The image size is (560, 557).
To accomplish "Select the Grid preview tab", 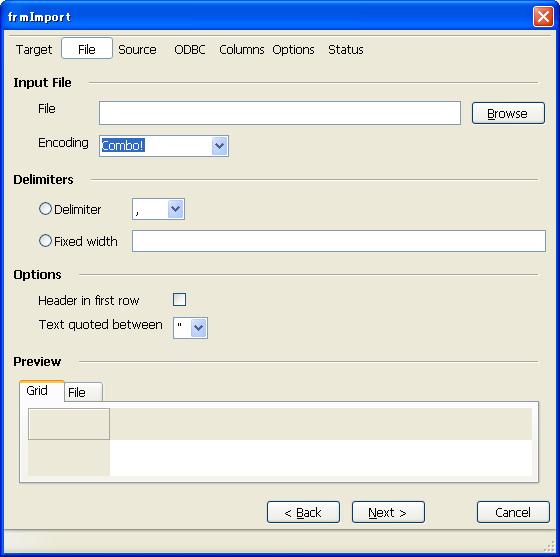I will click(x=41, y=391).
